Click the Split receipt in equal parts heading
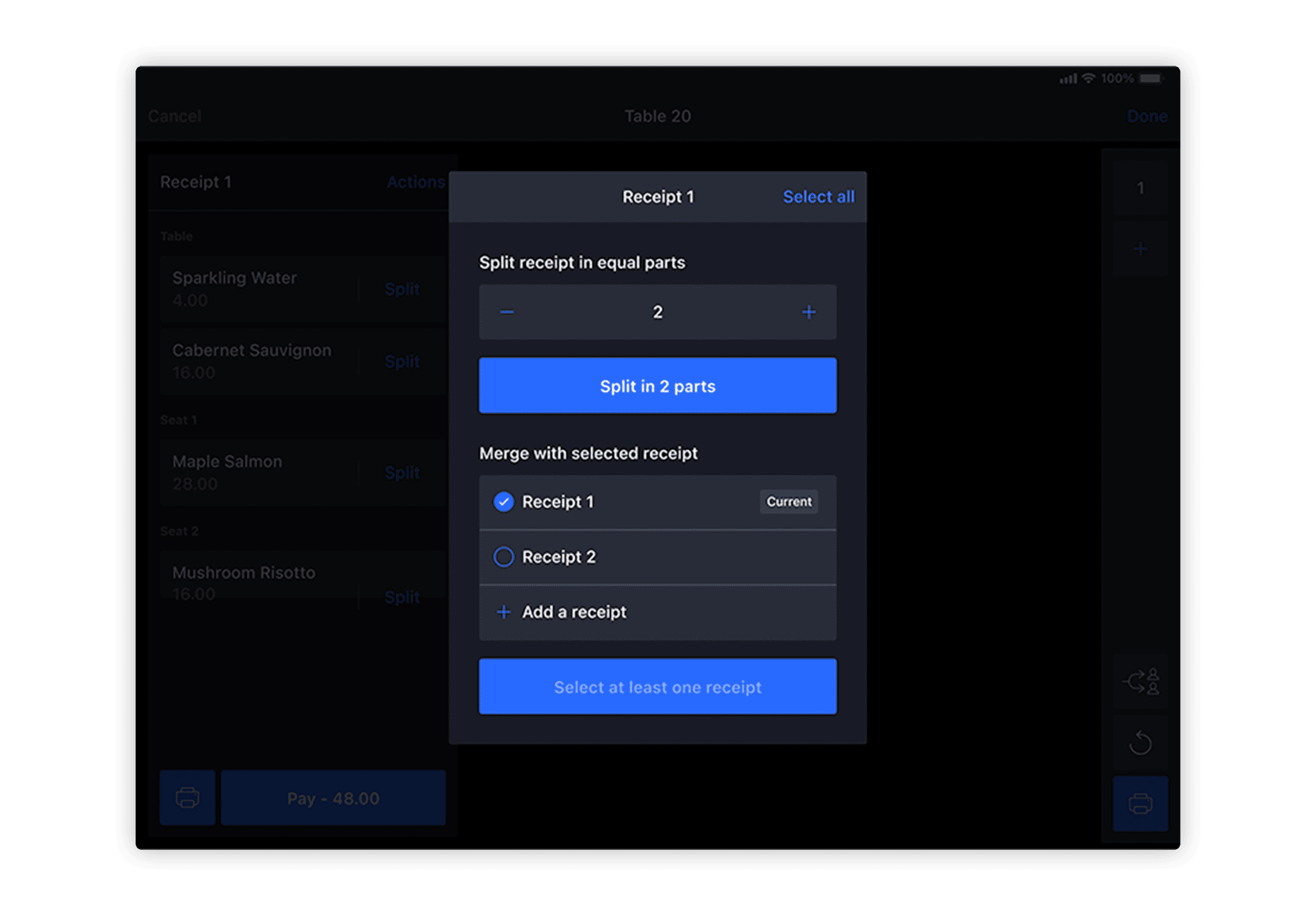The image size is (1316, 921). (x=582, y=262)
